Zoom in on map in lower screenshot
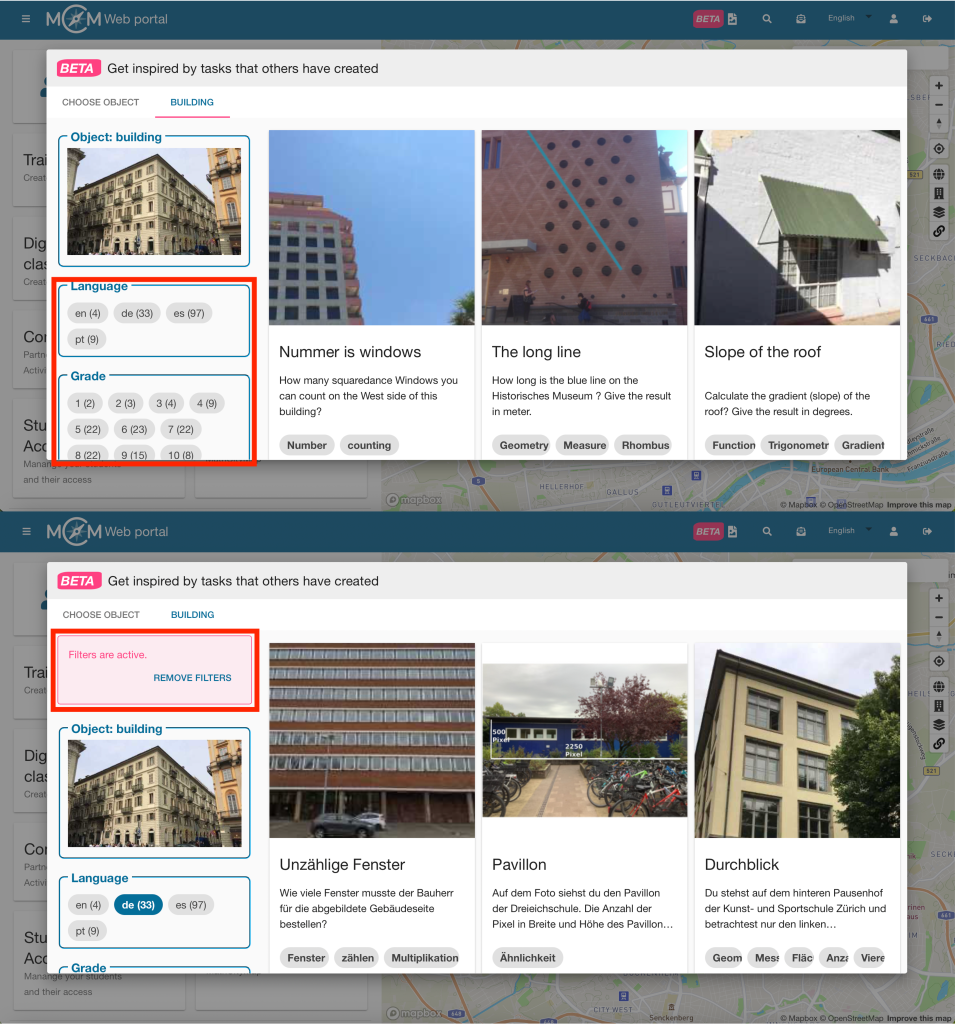The height and width of the screenshot is (1024, 955). tap(939, 598)
